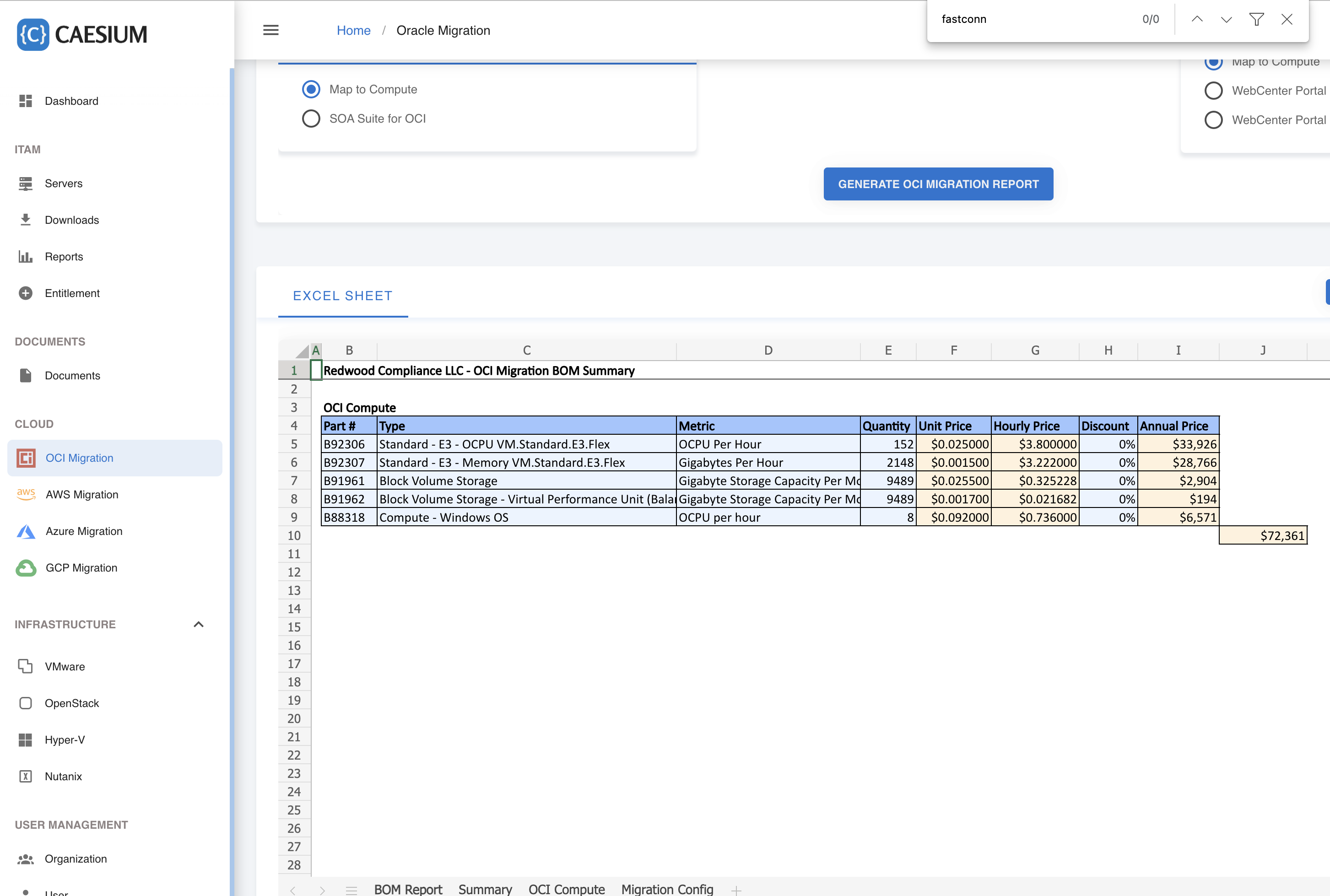Click sheet tabs scroll left arrow

(x=292, y=890)
